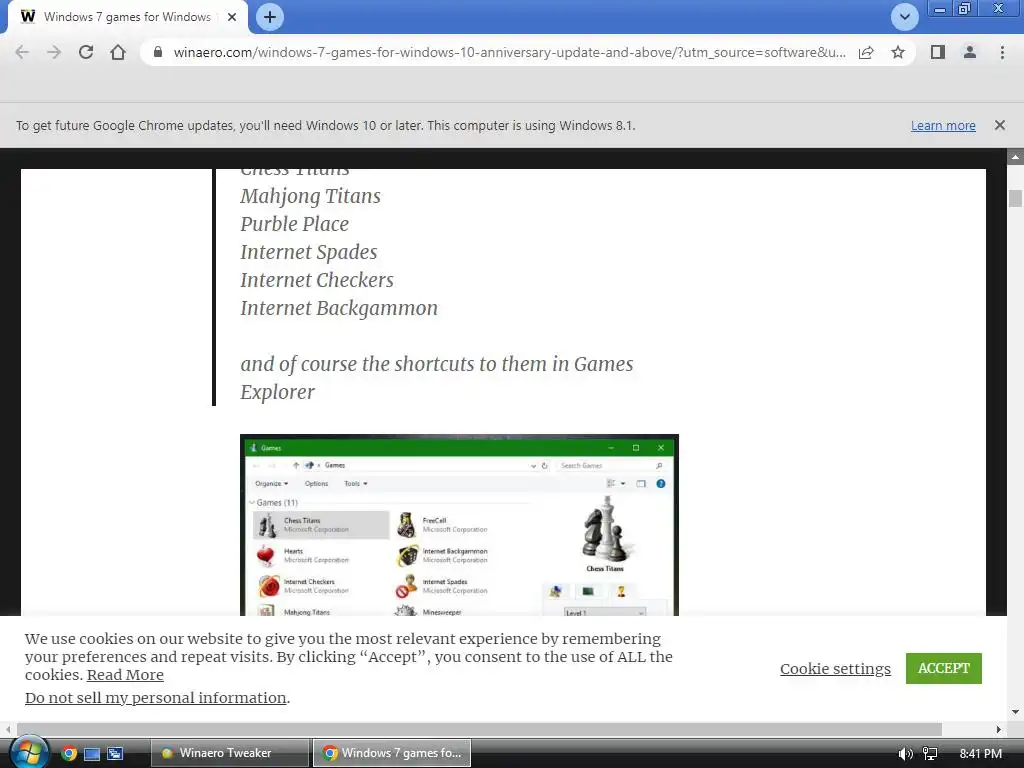Click the Internet Checkers list entry

click(317, 280)
